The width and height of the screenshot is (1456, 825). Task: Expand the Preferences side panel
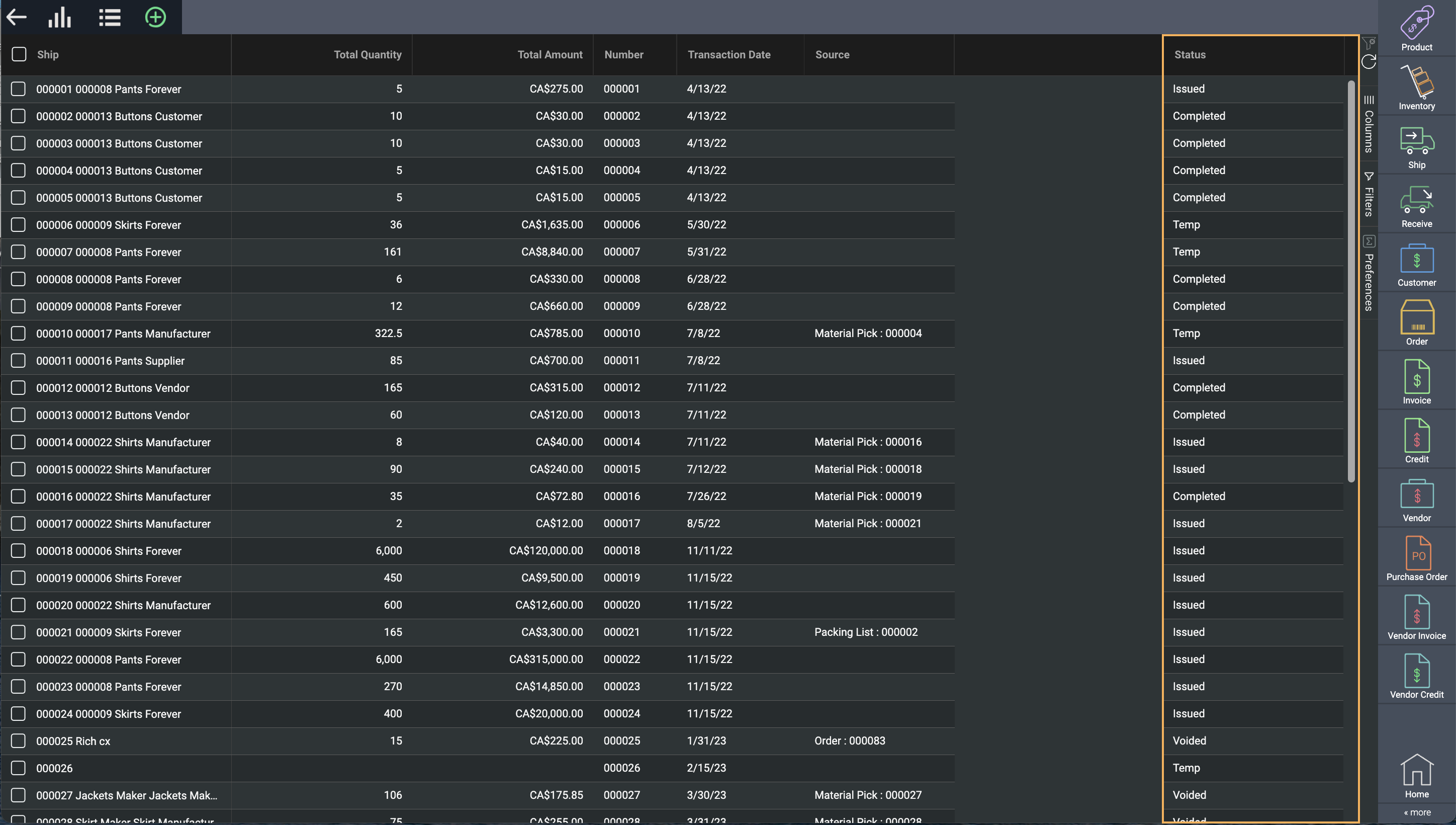point(1369,274)
